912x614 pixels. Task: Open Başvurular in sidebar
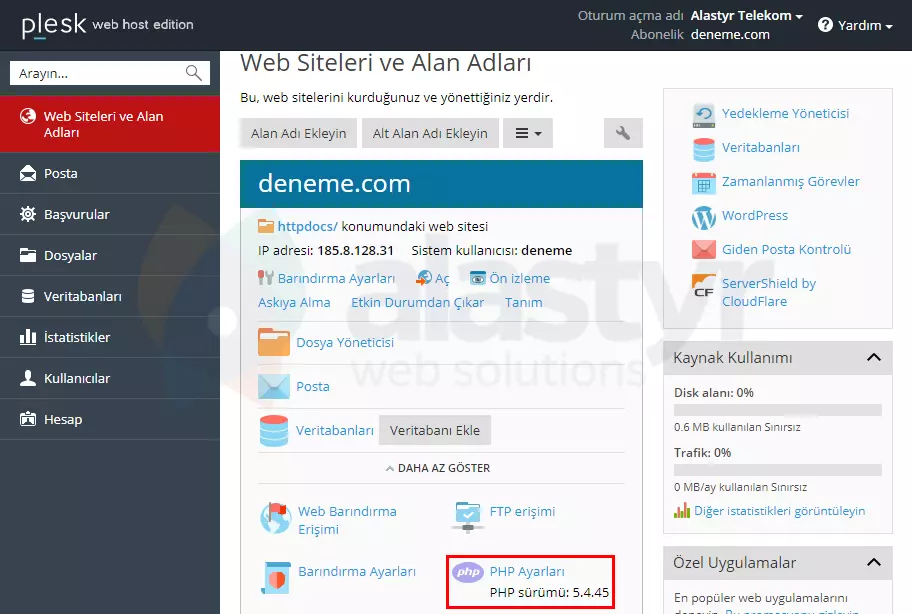pyautogui.click(x=110, y=214)
